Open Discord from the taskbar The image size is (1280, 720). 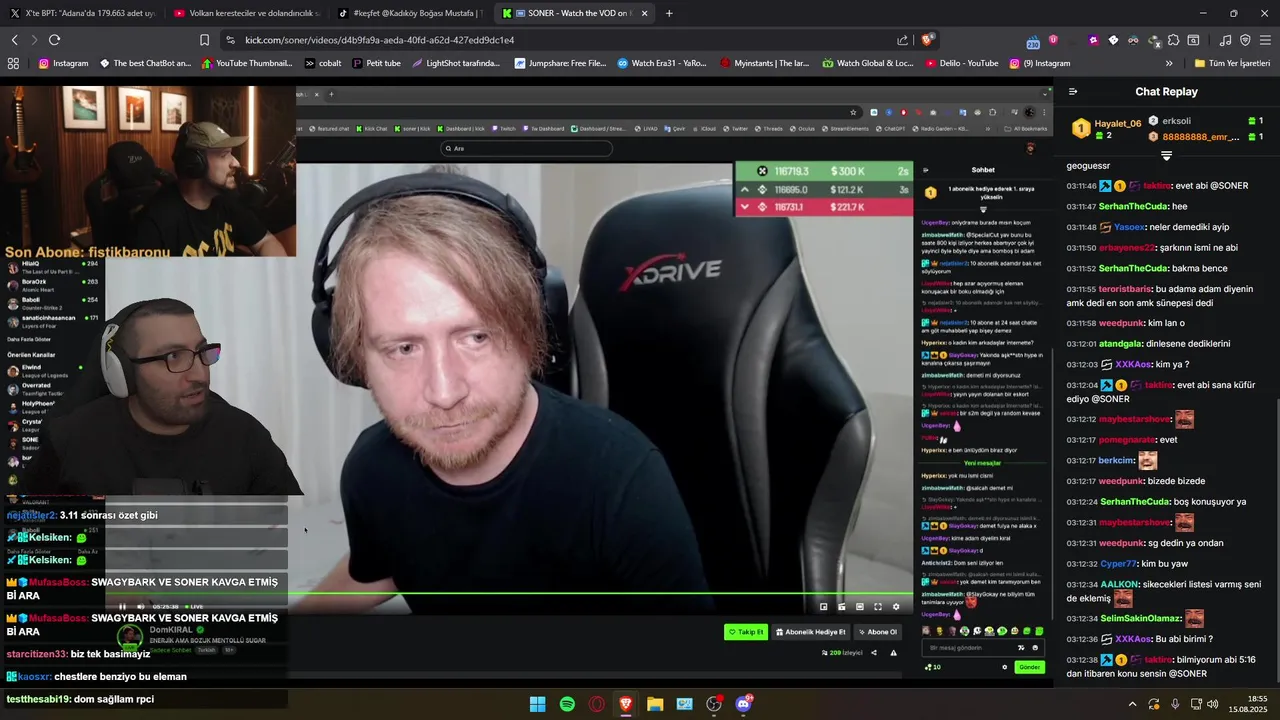tap(743, 704)
